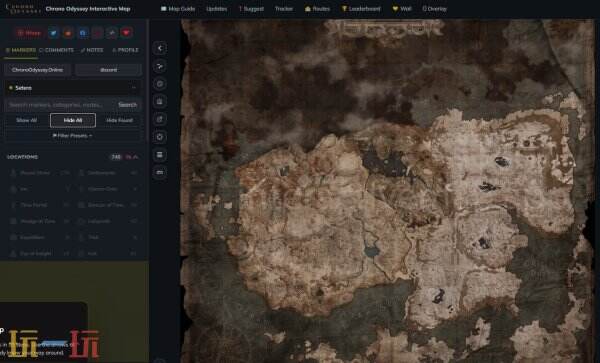Viewport: 600px width, 363px height.
Task: Click the discord button
Action: [x=109, y=70]
